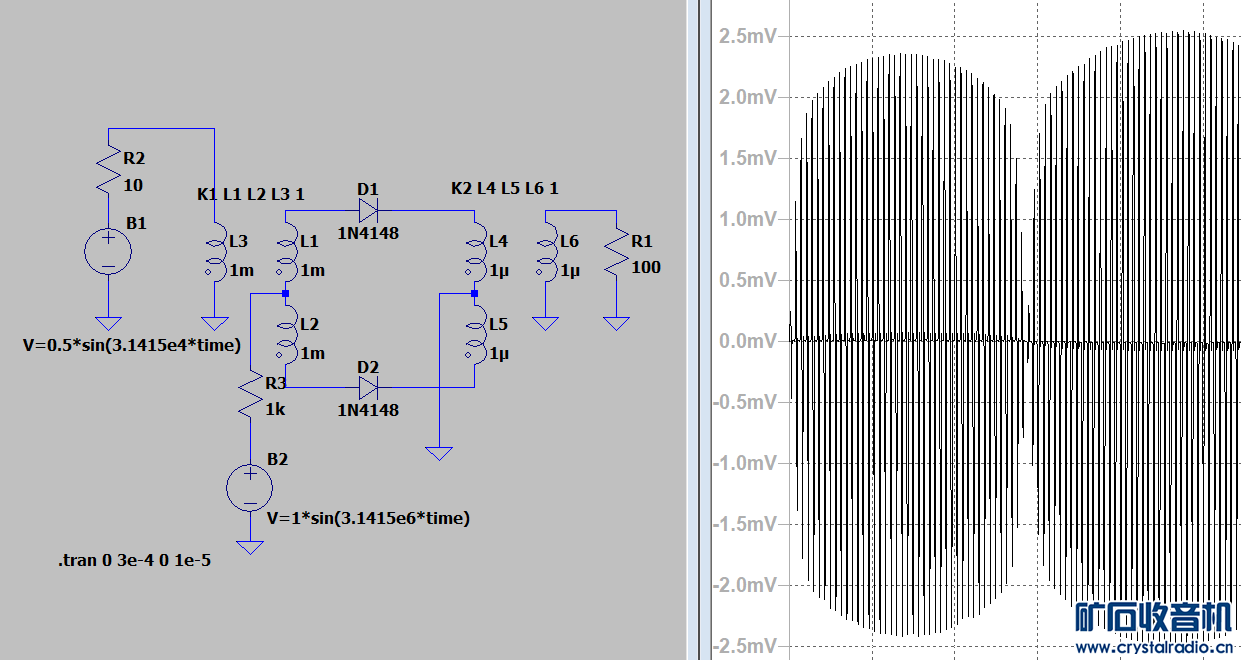
Task: Select voltage source B2 symbol
Action: coord(249,488)
